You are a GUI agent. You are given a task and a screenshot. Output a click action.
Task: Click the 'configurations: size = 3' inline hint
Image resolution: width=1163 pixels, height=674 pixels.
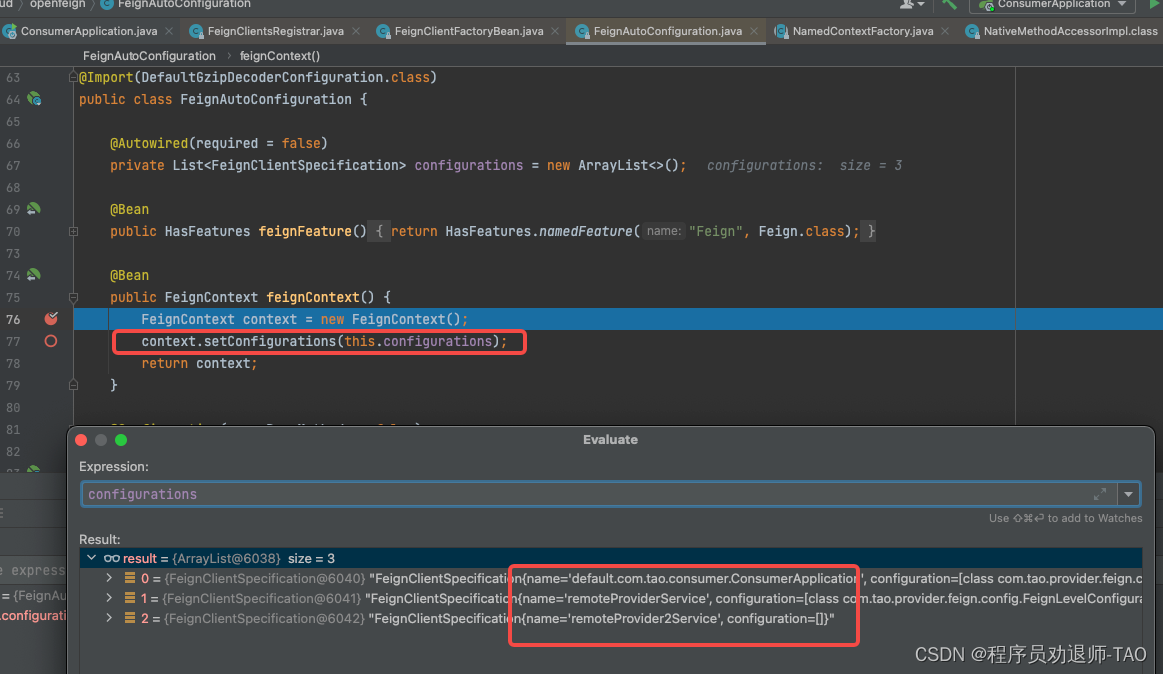[x=804, y=165]
